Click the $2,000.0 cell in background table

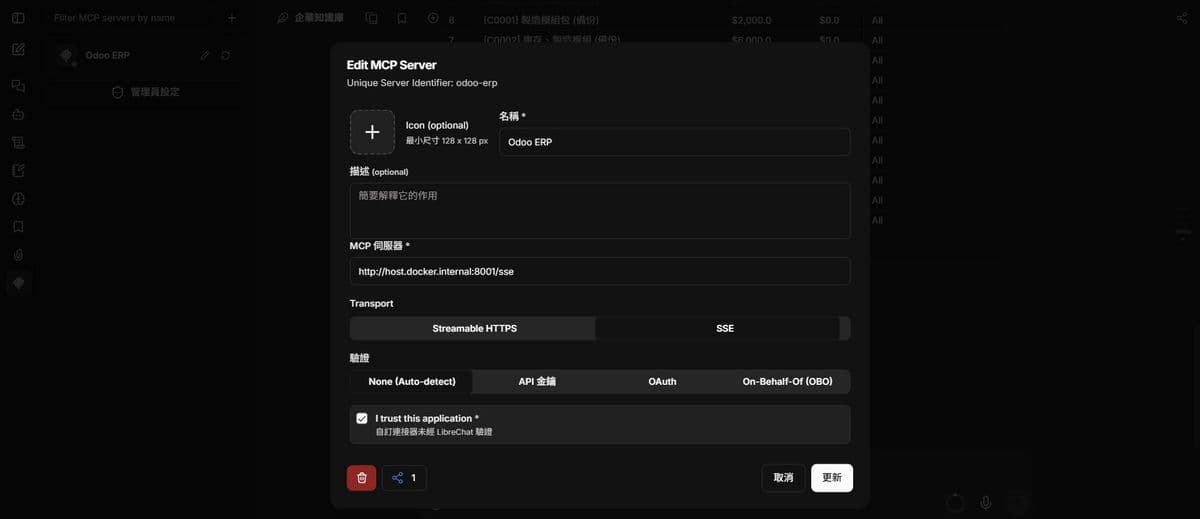[x=752, y=20]
